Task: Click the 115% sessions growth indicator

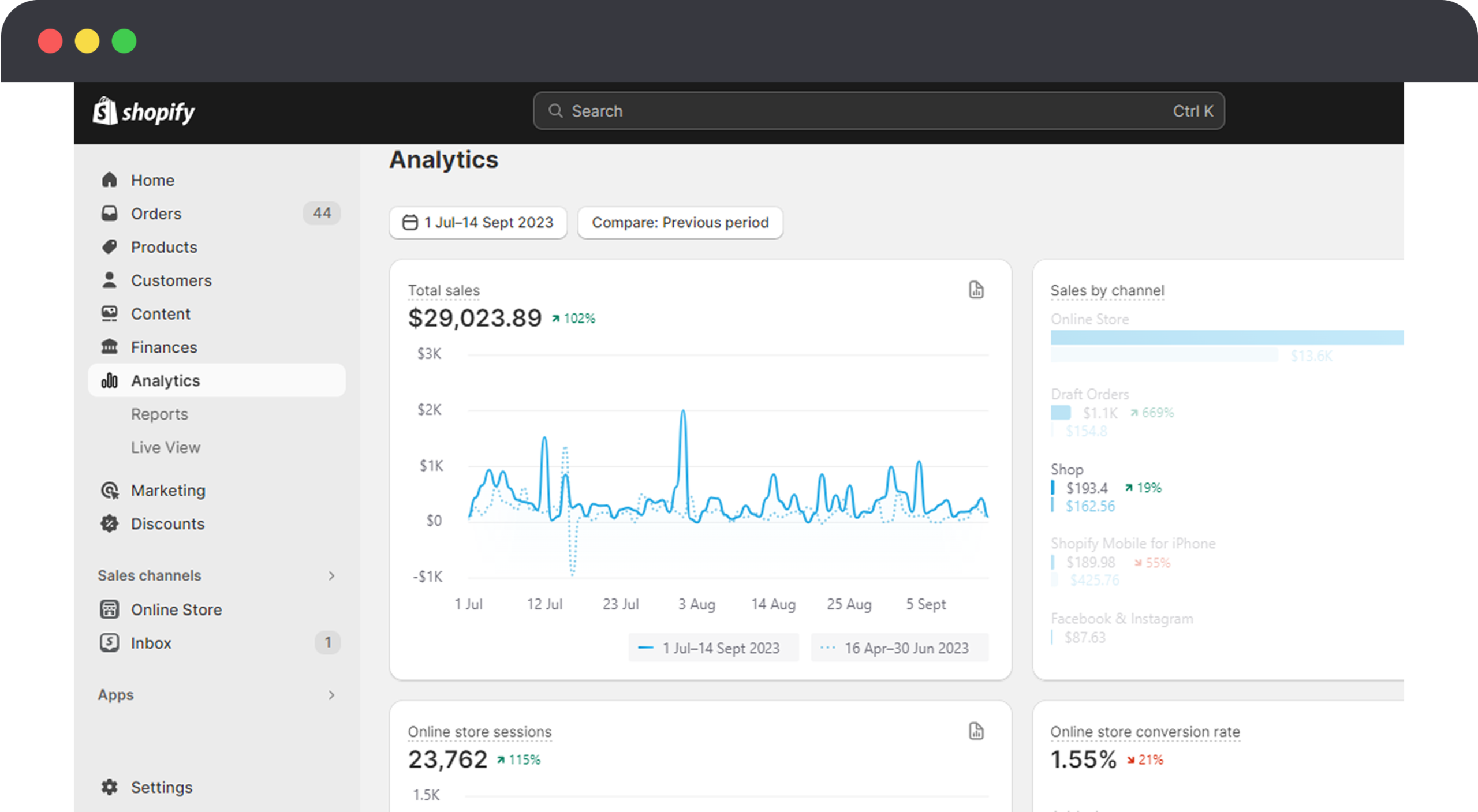Action: pyautogui.click(x=518, y=760)
